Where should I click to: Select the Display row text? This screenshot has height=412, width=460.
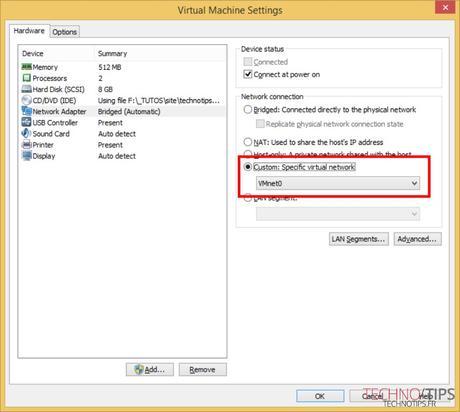point(44,156)
